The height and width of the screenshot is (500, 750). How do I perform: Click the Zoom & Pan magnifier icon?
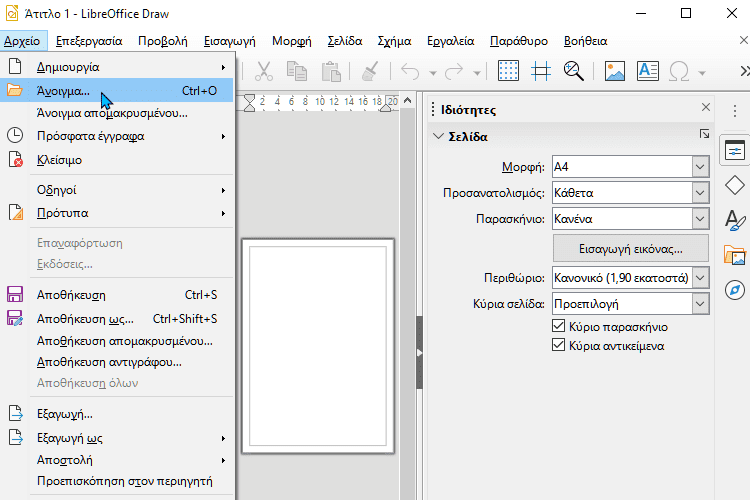click(x=574, y=72)
